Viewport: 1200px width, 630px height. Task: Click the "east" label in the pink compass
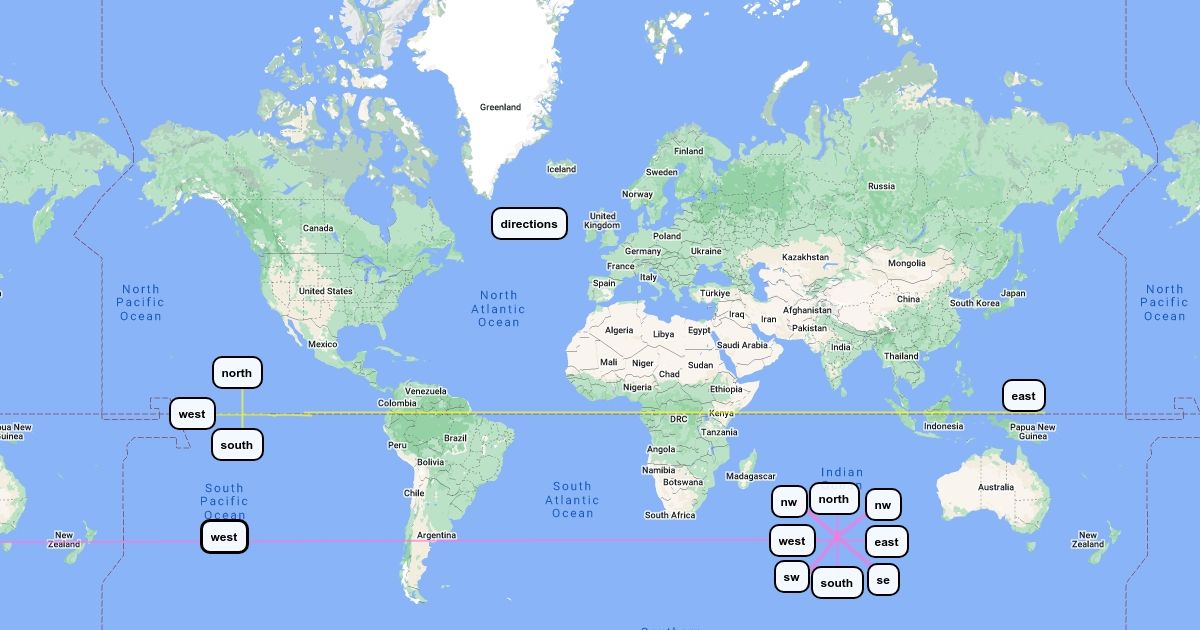[886, 542]
